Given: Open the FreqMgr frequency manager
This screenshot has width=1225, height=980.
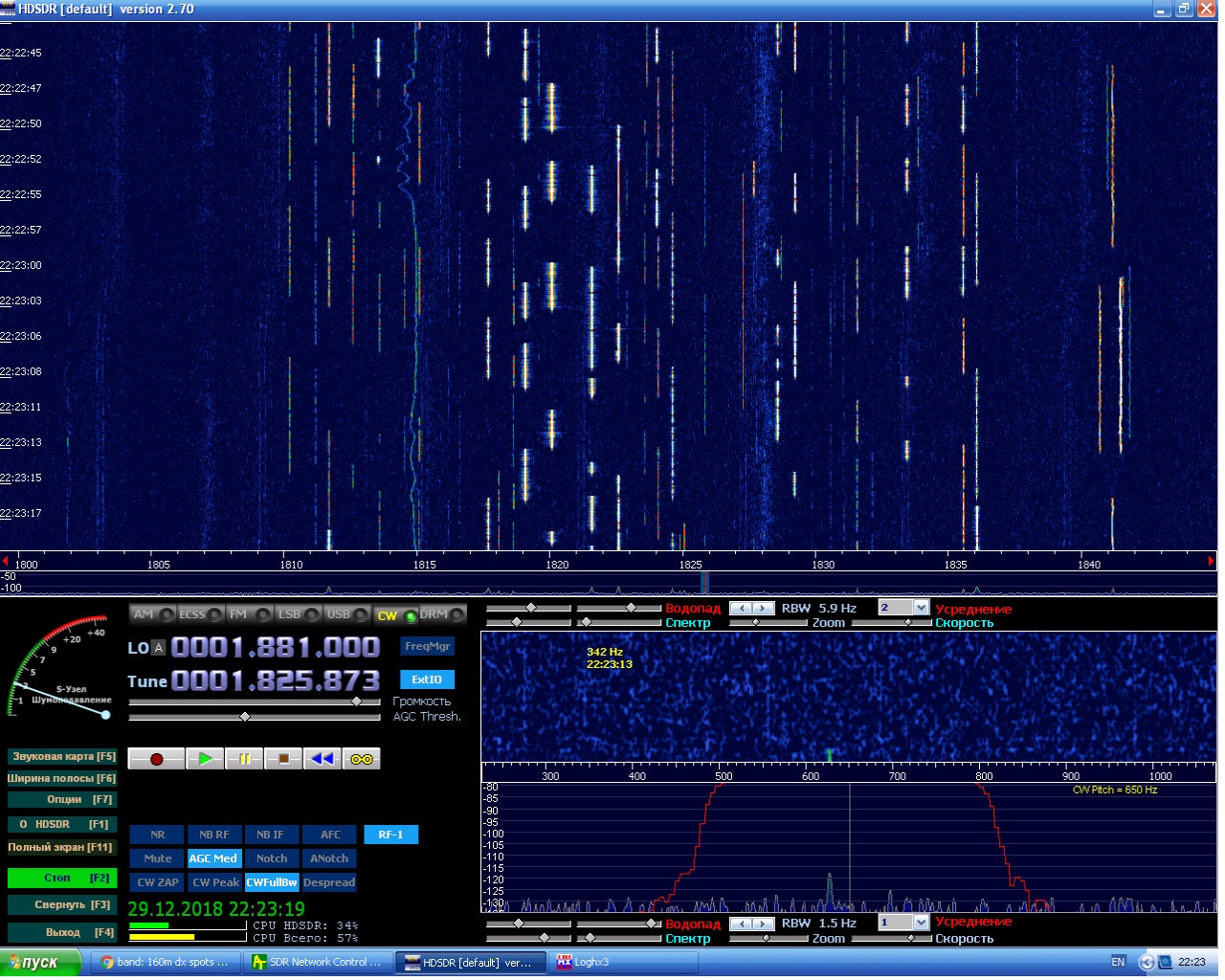Looking at the screenshot, I should [427, 646].
